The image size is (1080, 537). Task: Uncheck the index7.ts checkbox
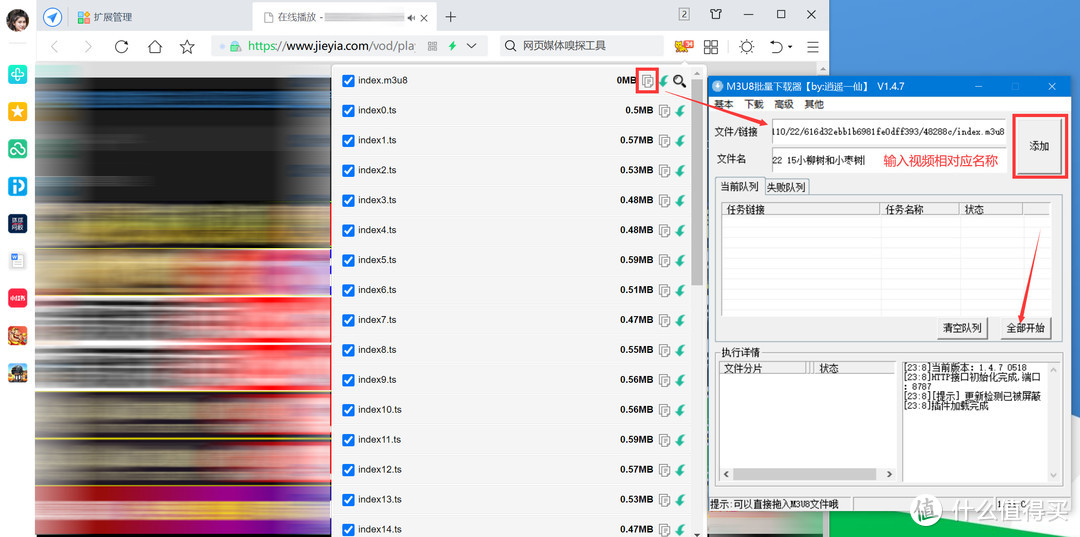point(348,320)
